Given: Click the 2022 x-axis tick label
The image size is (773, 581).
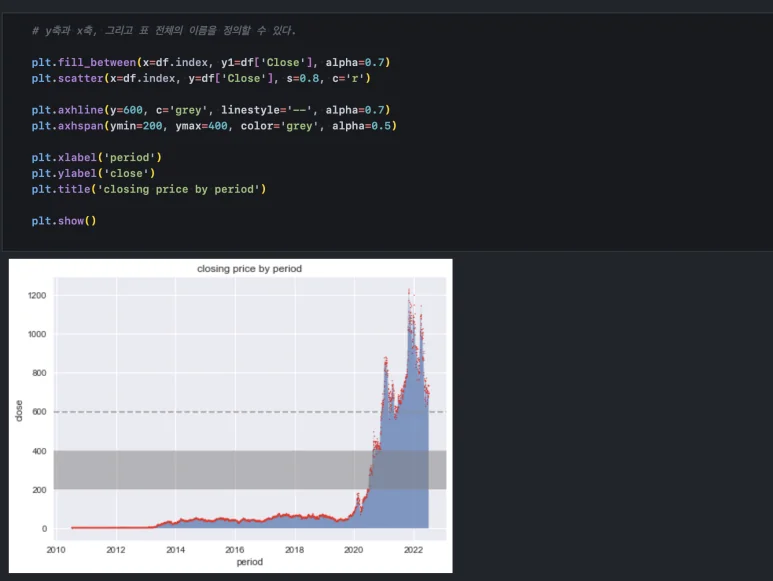Looking at the screenshot, I should [413, 550].
